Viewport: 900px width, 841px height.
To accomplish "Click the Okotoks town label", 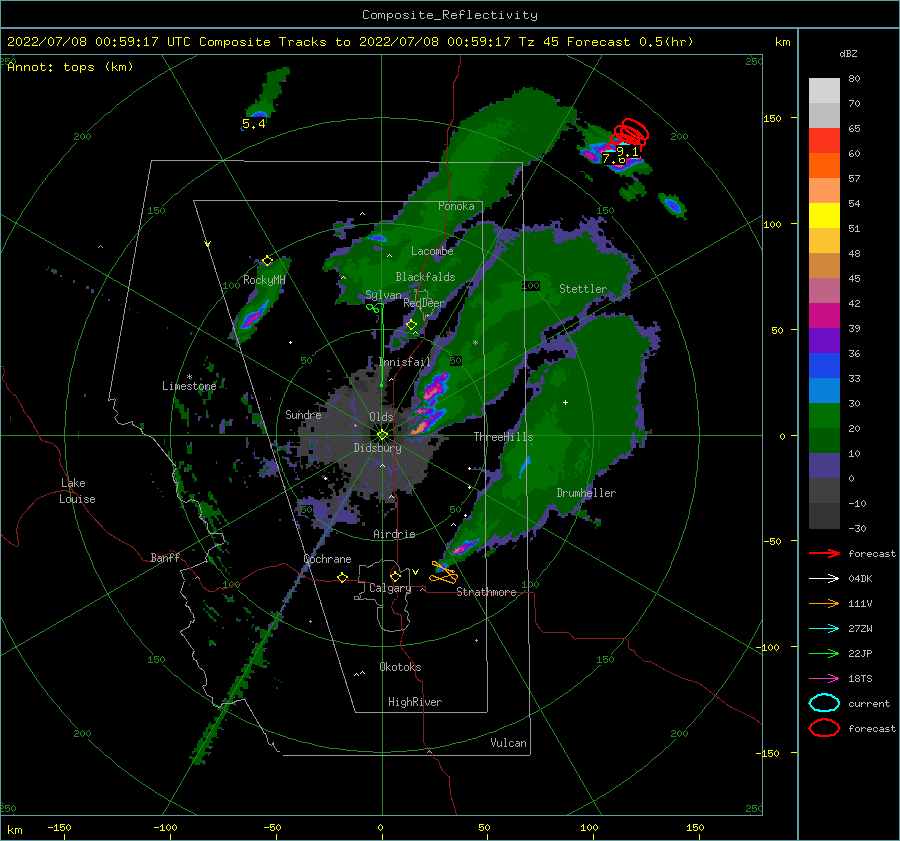I will 400,667.
